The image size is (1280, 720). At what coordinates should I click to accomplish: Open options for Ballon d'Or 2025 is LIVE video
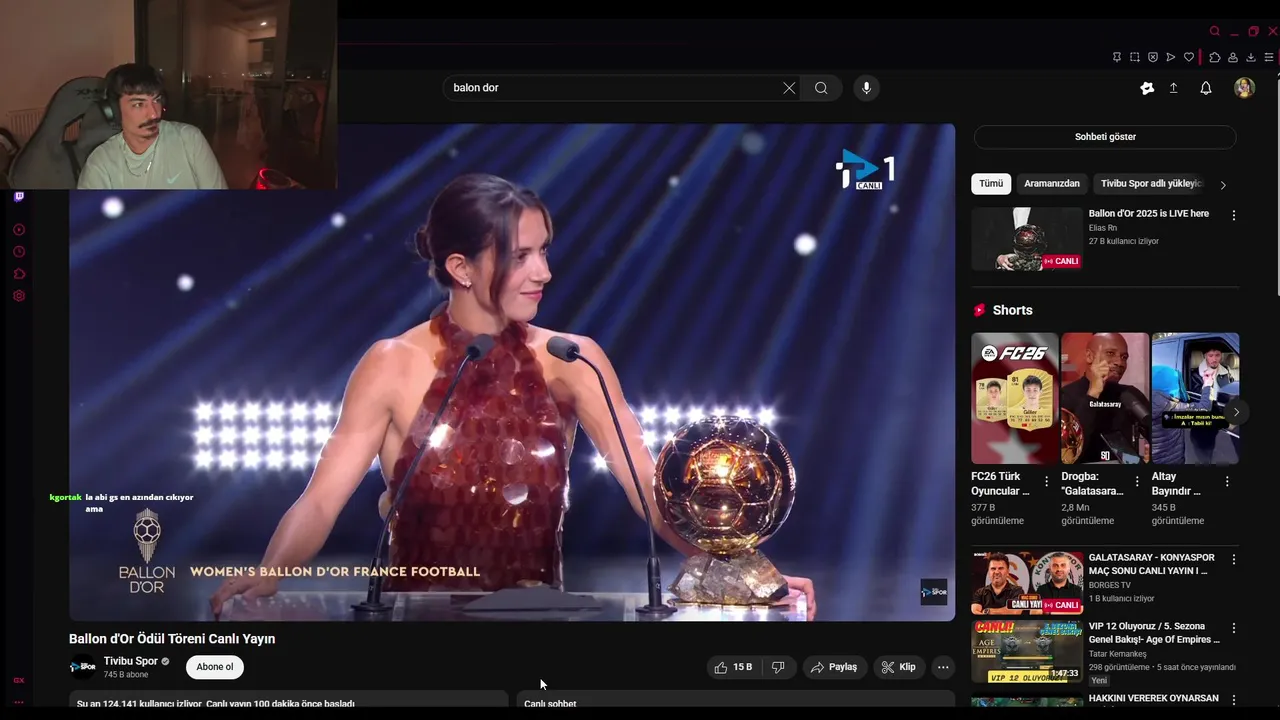pyautogui.click(x=1234, y=215)
